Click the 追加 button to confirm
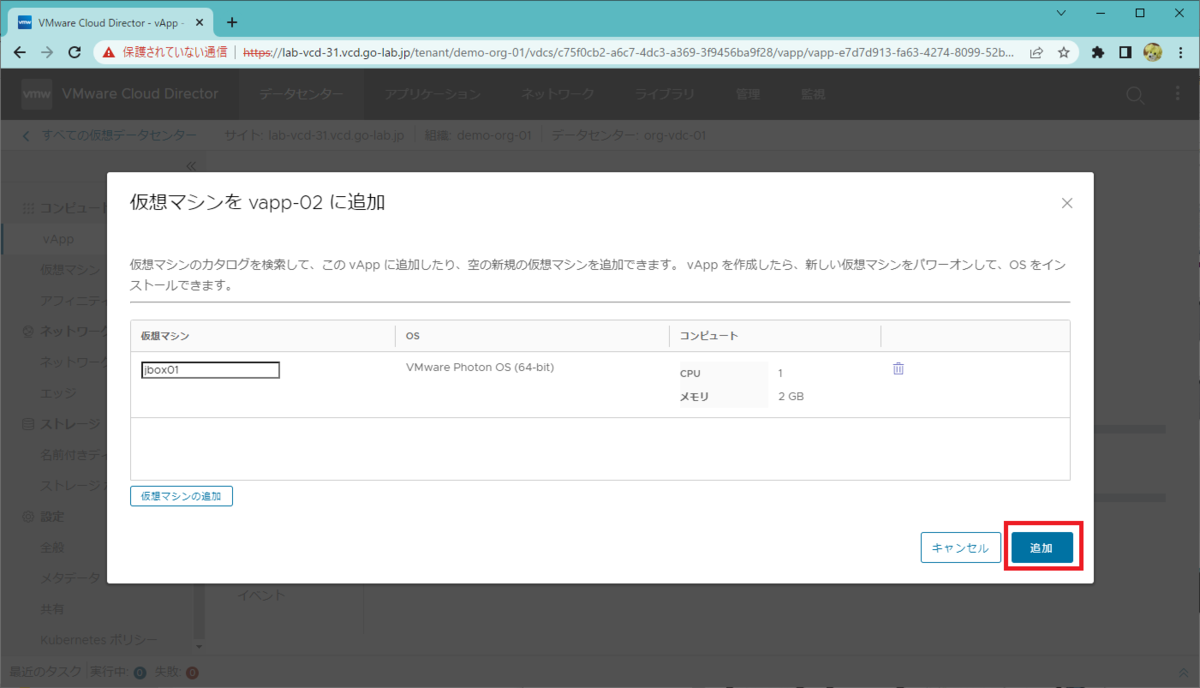Viewport: 1200px width, 688px height. pos(1041,548)
